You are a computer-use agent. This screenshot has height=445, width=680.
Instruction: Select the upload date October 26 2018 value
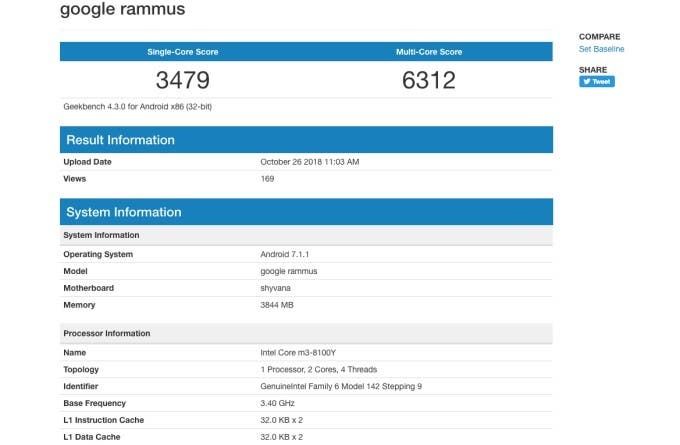[310, 162]
